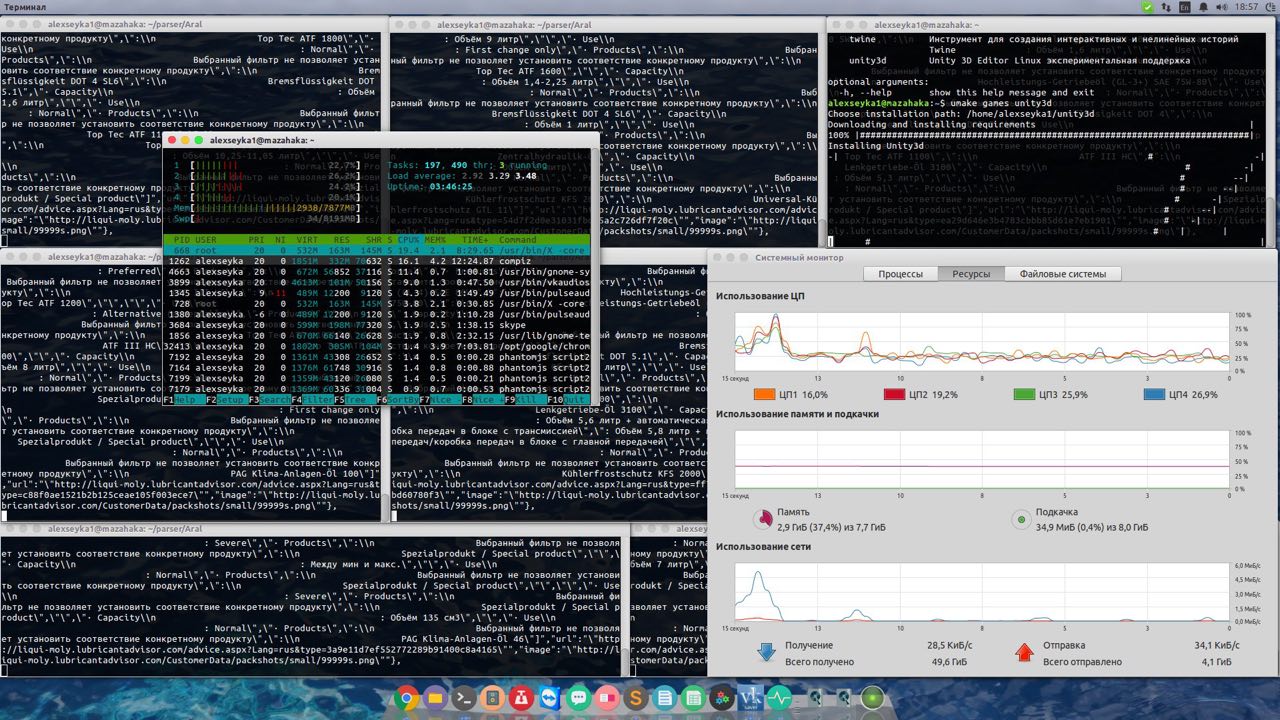Click the blue ЦП4 color swatch
The height and width of the screenshot is (720, 1280).
click(1154, 395)
